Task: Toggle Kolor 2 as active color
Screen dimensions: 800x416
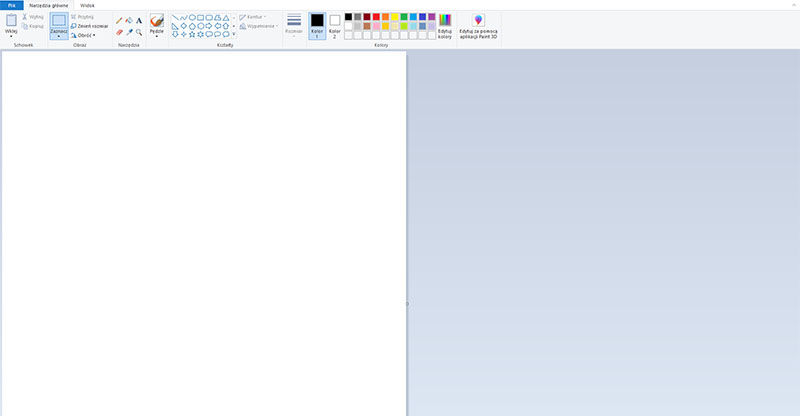Action: pyautogui.click(x=335, y=26)
